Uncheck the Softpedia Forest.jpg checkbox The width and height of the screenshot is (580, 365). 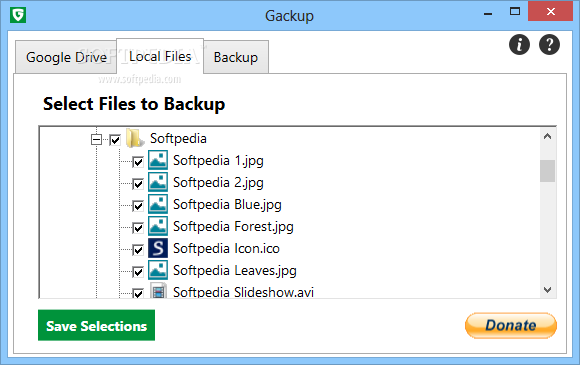coord(138,228)
